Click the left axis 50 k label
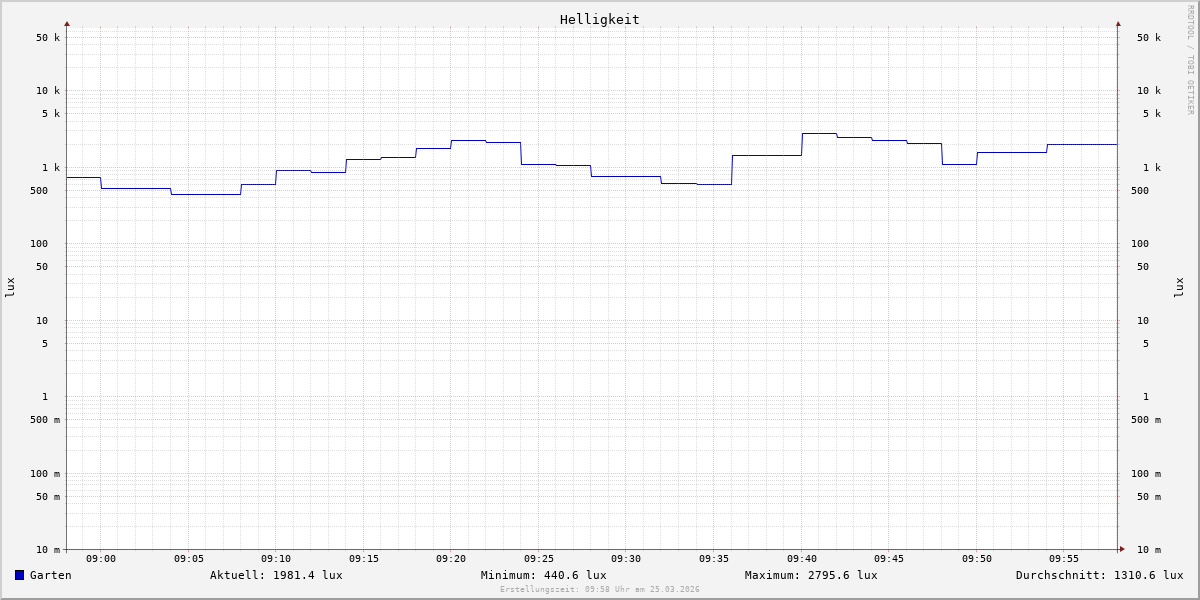1200x600 pixels. point(48,38)
